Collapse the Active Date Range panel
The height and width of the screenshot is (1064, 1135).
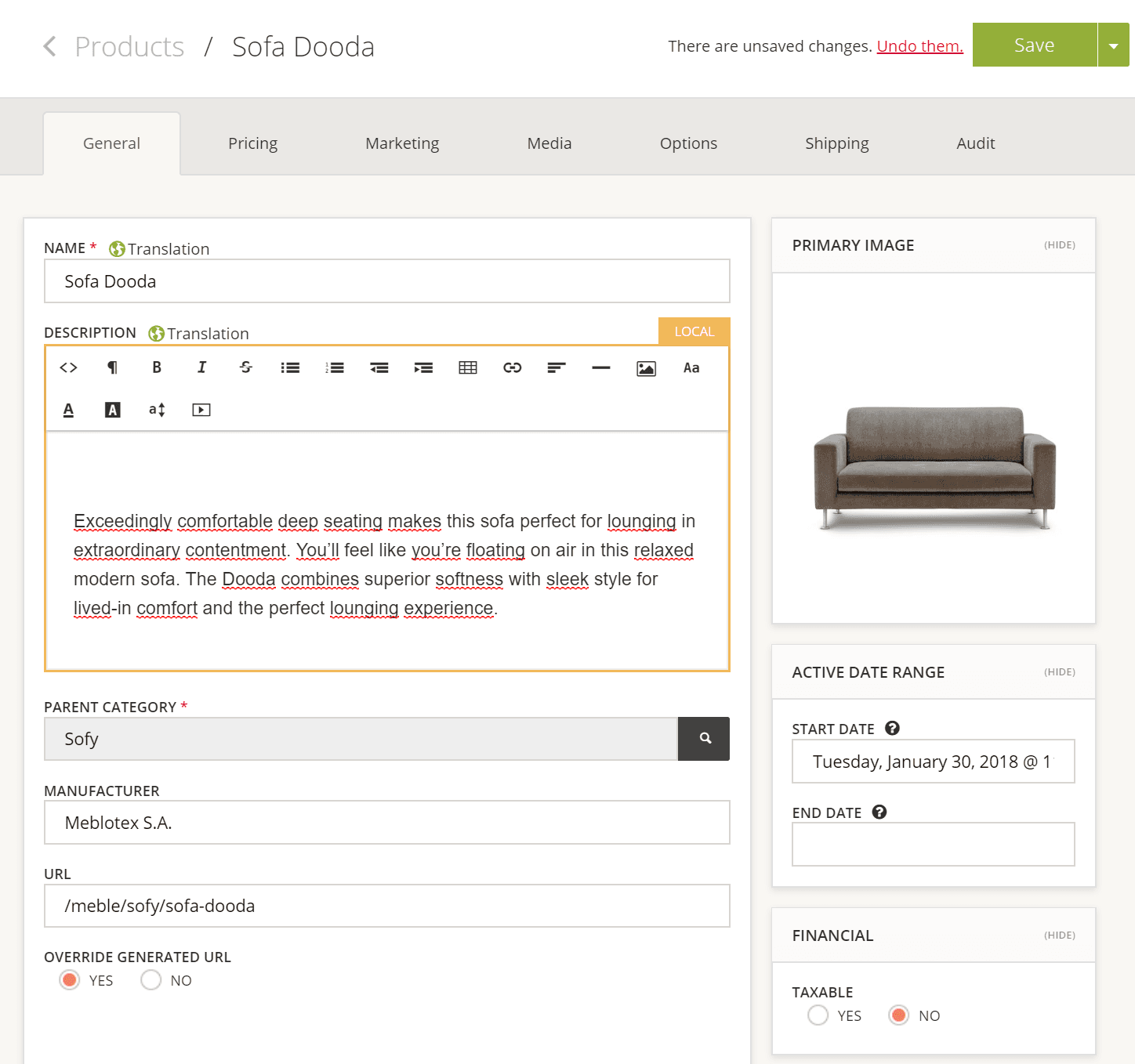[x=1059, y=672]
